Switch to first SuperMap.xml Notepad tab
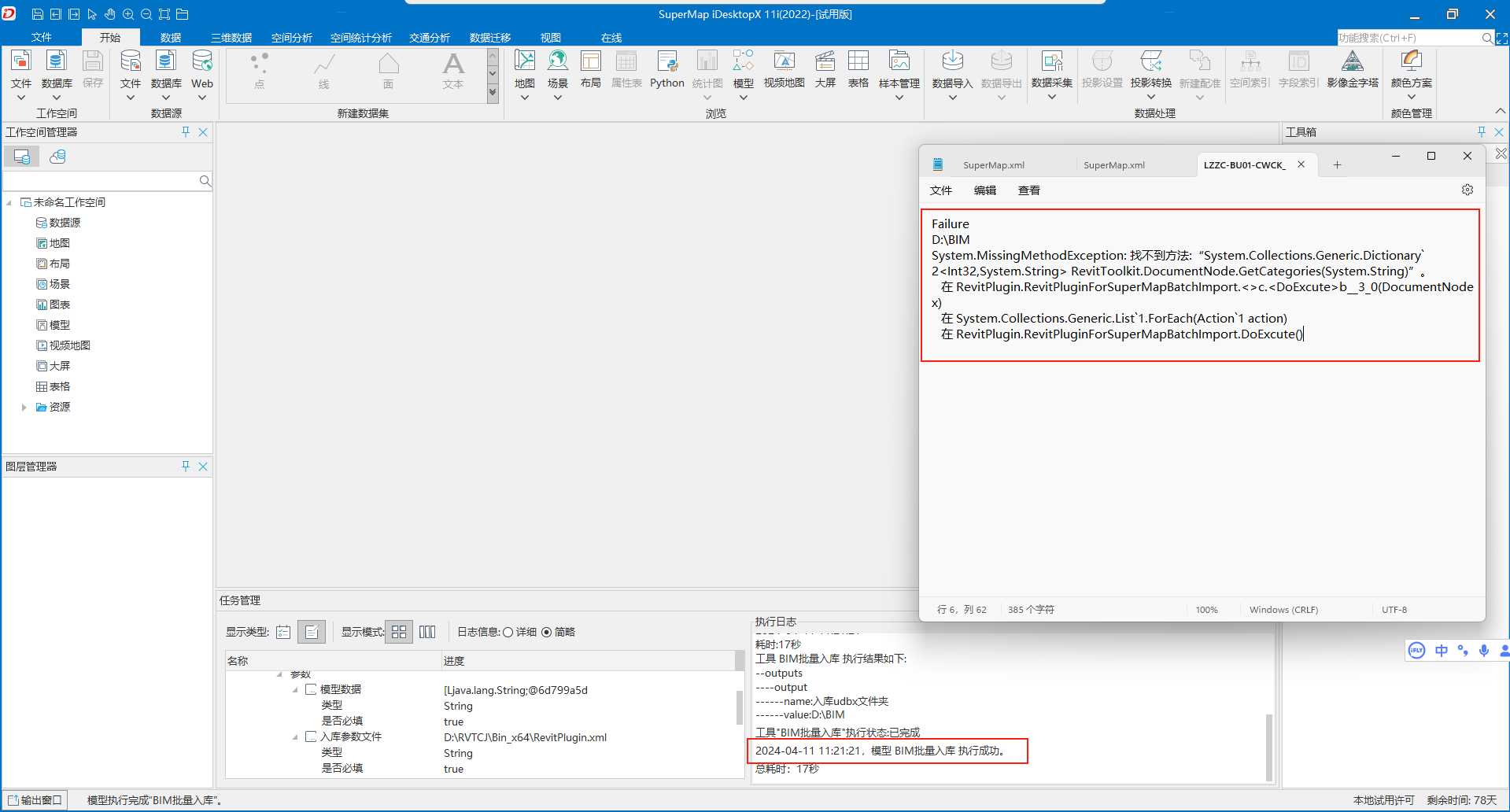The height and width of the screenshot is (812, 1510). (994, 165)
